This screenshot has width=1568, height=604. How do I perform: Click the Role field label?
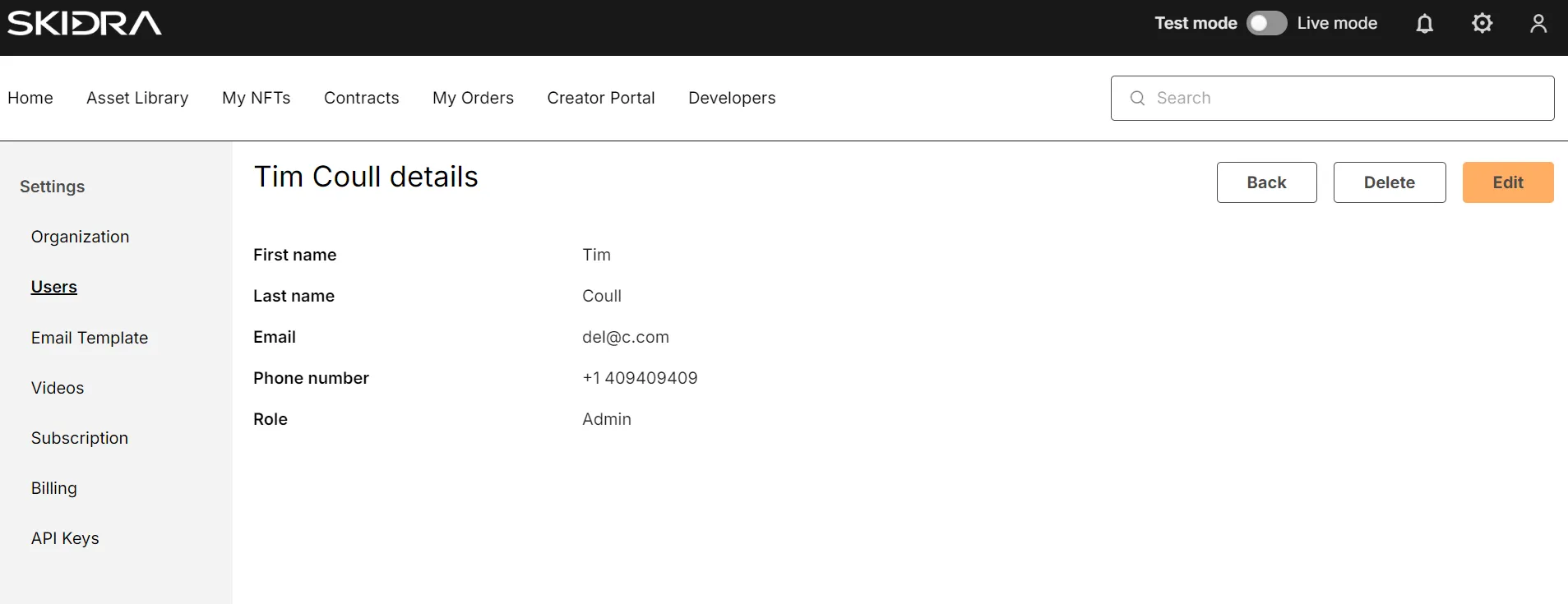[271, 419]
